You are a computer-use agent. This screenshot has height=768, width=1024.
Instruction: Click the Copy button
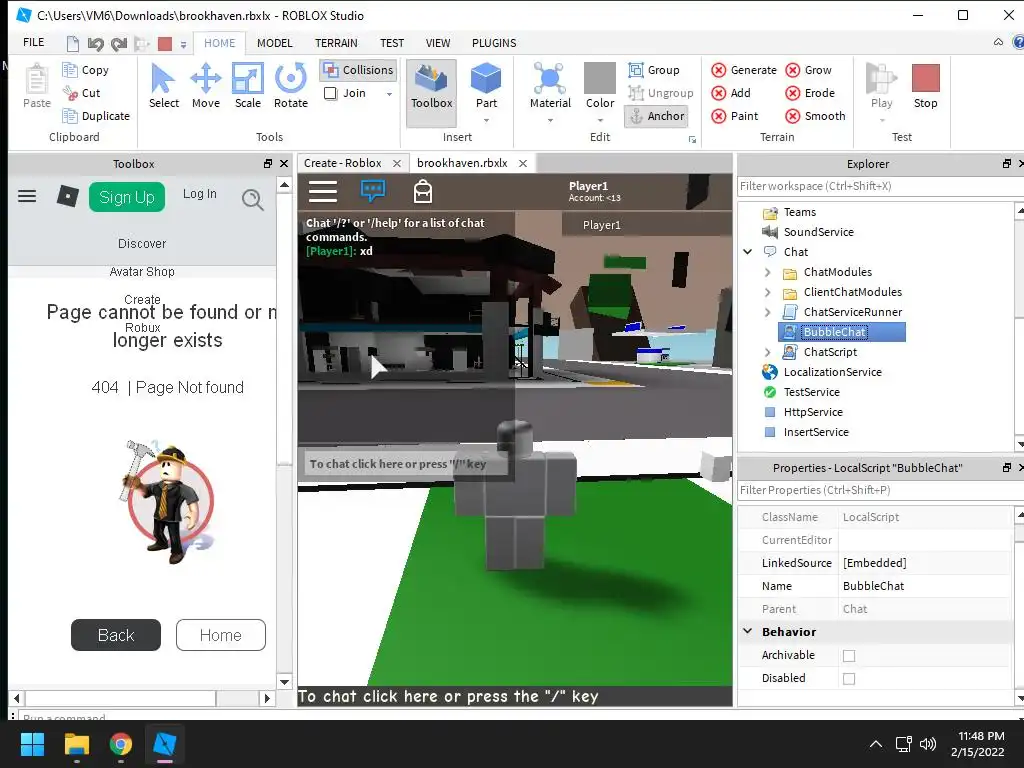pyautogui.click(x=86, y=70)
